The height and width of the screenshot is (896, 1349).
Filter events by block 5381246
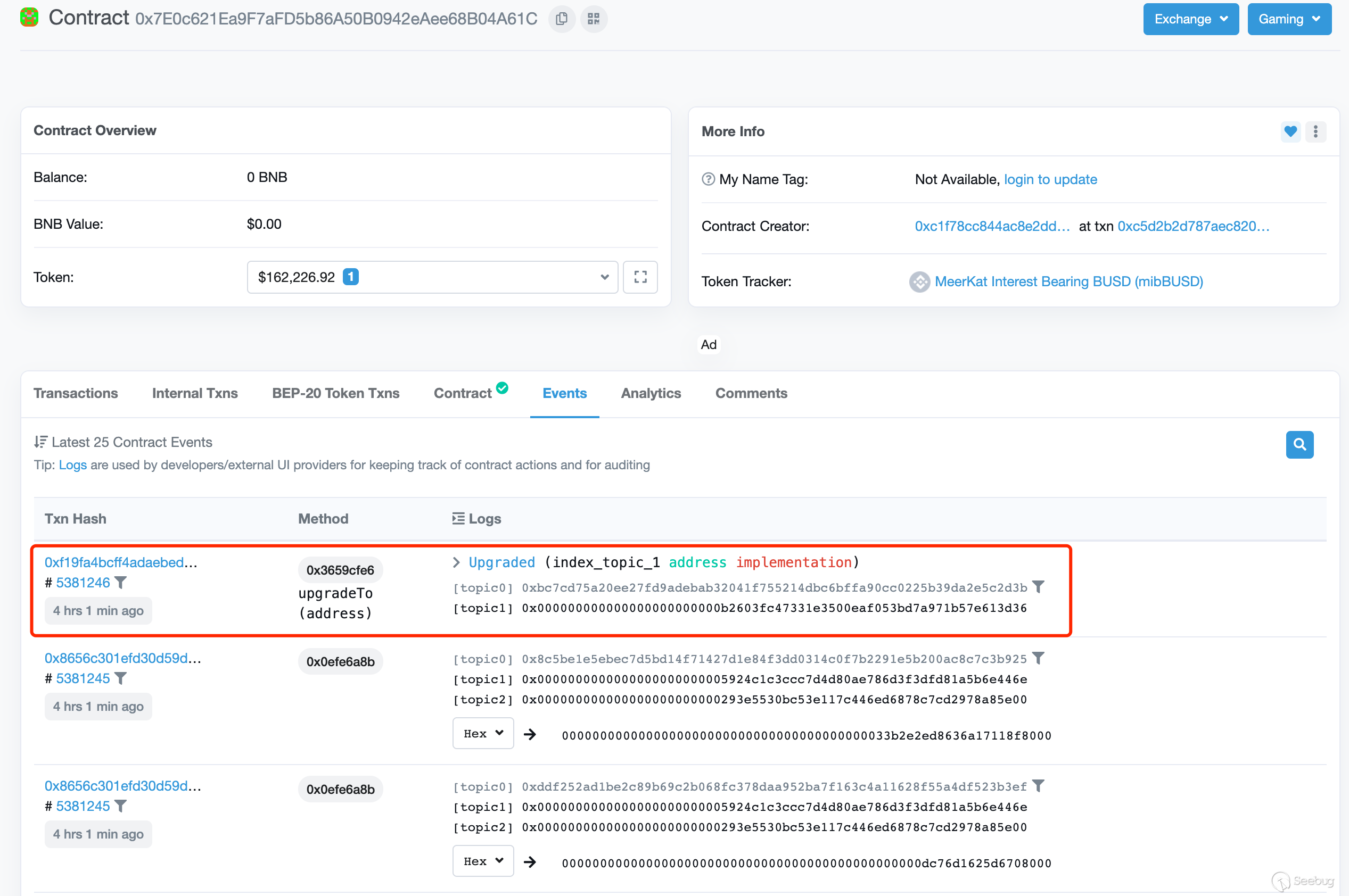[121, 582]
